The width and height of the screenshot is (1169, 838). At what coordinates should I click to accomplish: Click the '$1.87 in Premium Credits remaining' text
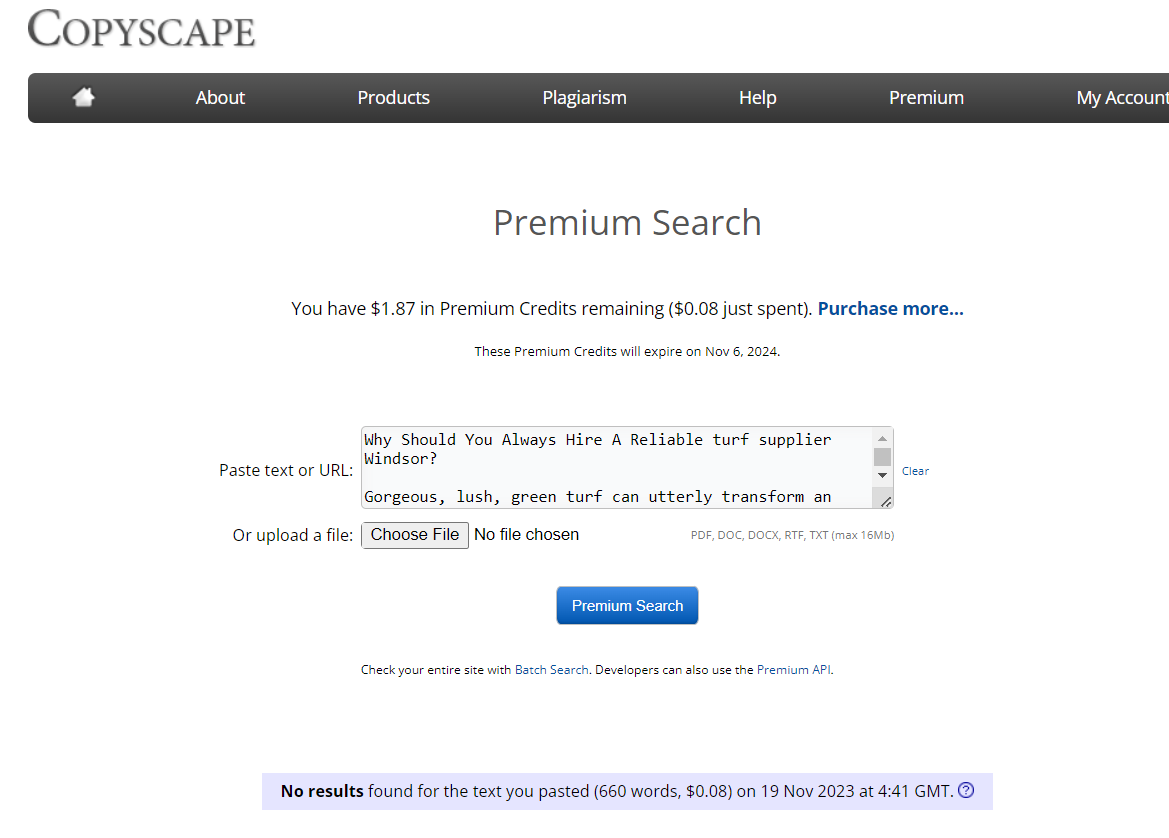[517, 309]
